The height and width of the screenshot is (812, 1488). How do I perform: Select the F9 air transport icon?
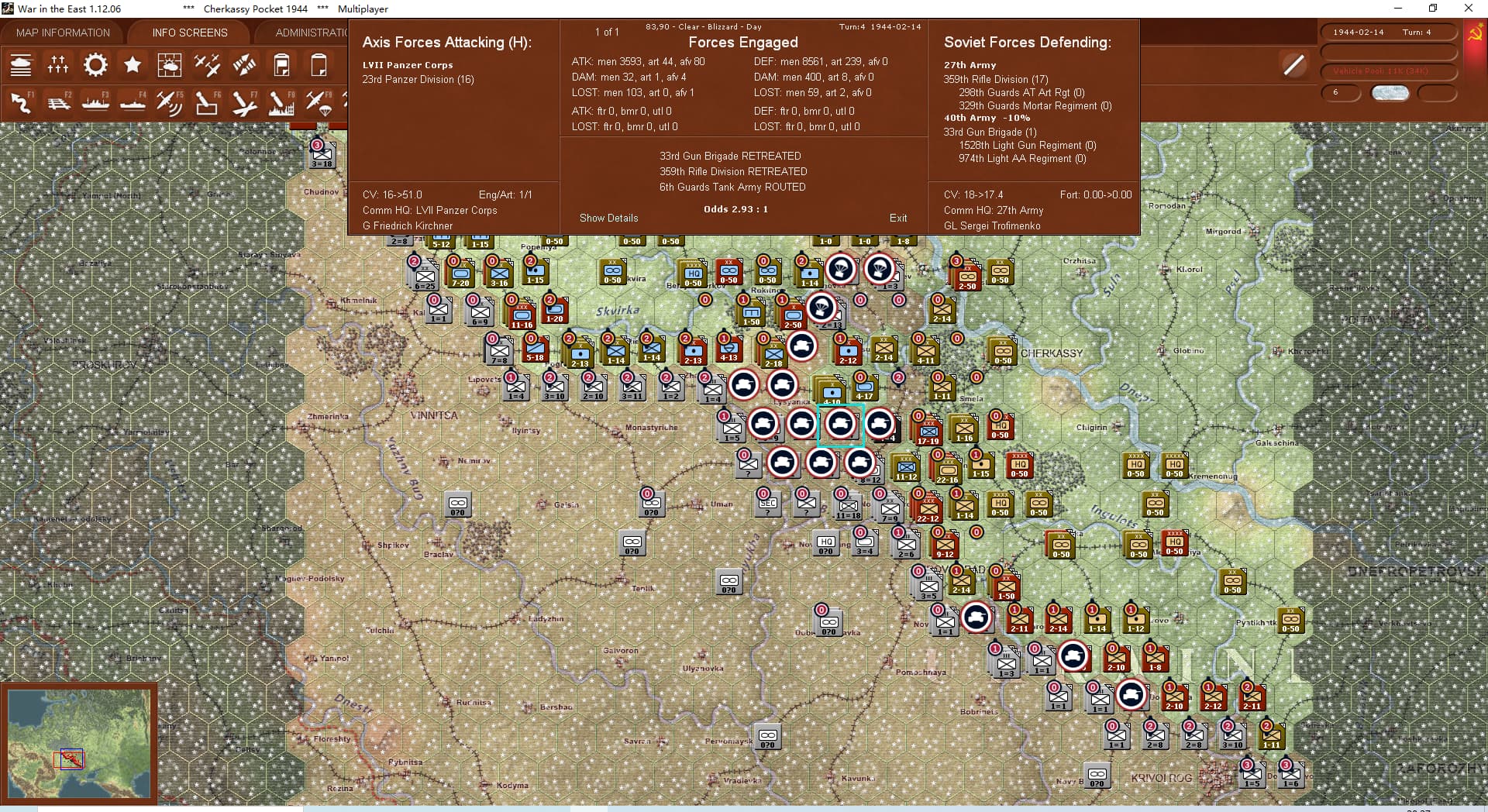[x=319, y=103]
